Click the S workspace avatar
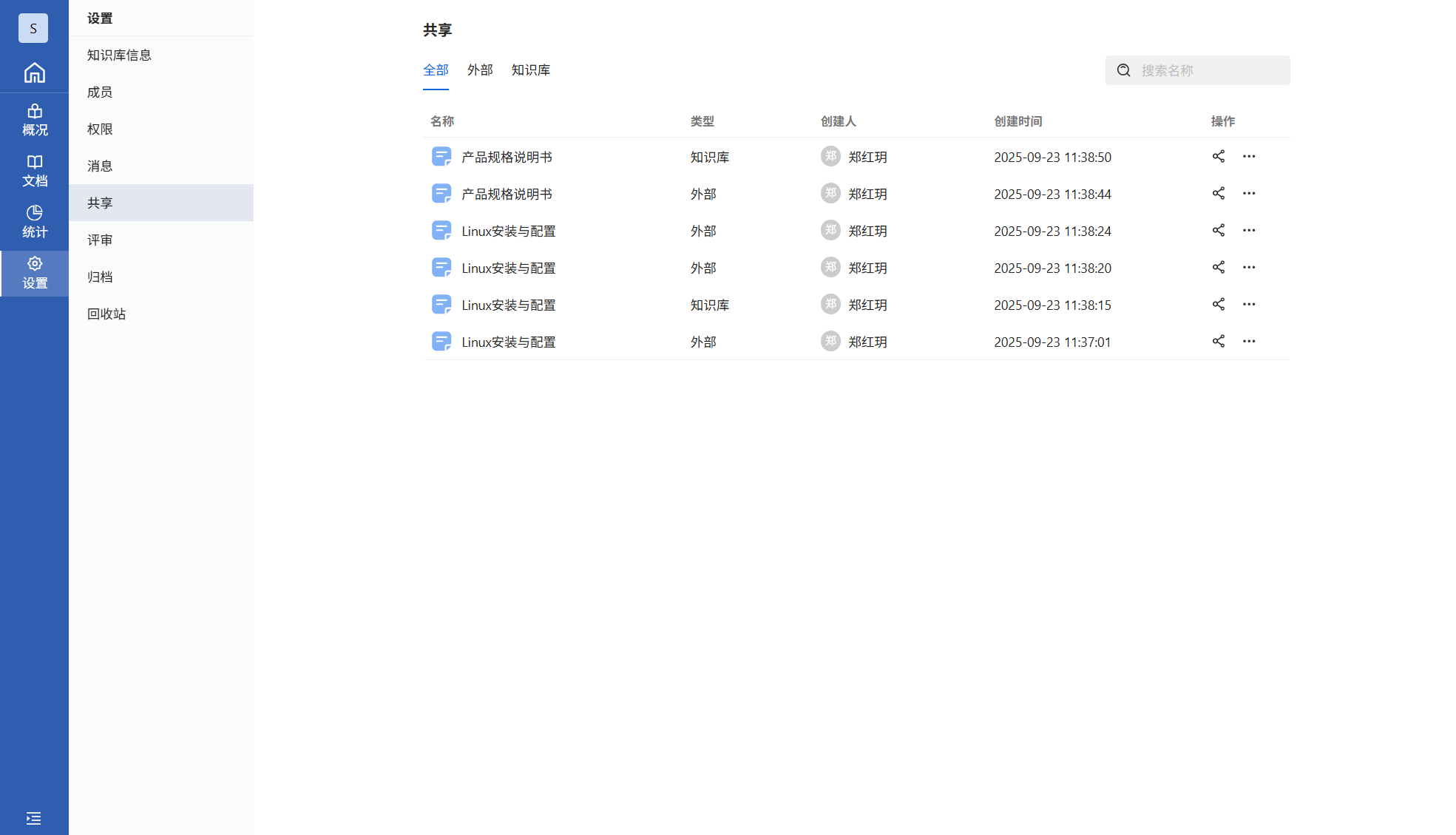This screenshot has height=835, width=1456. [33, 28]
